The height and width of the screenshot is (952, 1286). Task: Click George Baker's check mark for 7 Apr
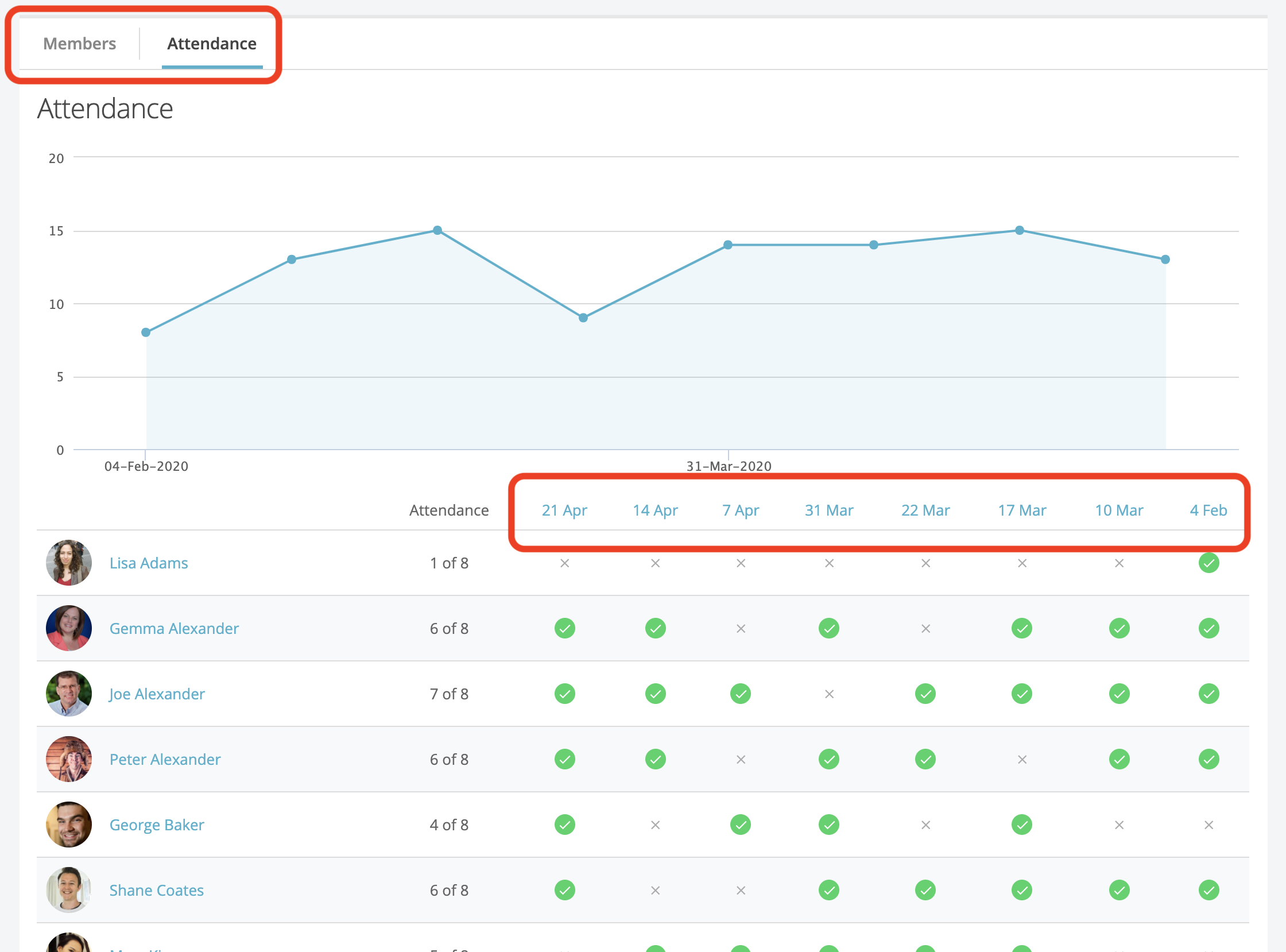(741, 825)
